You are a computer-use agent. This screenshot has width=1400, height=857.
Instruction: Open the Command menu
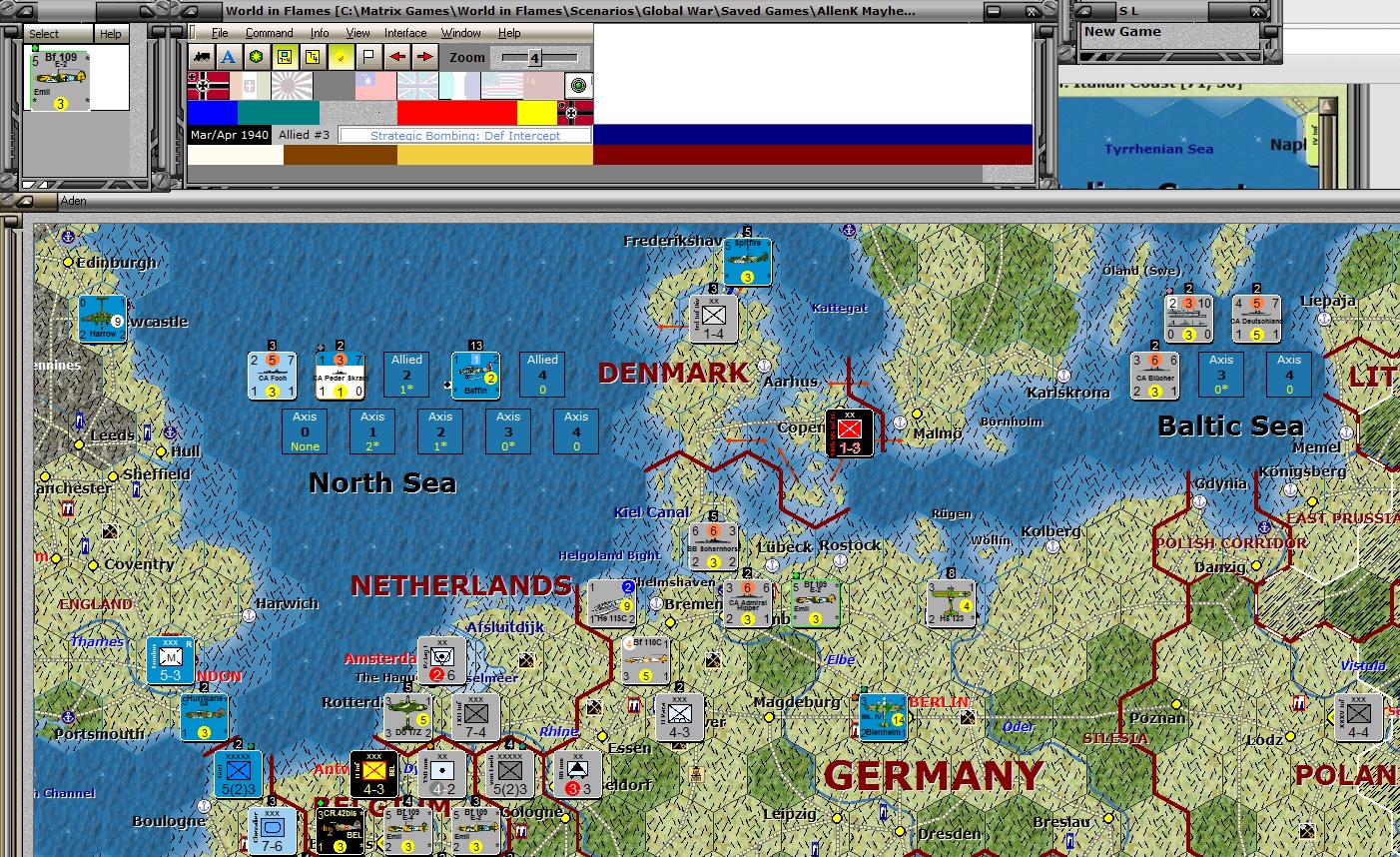pyautogui.click(x=270, y=33)
